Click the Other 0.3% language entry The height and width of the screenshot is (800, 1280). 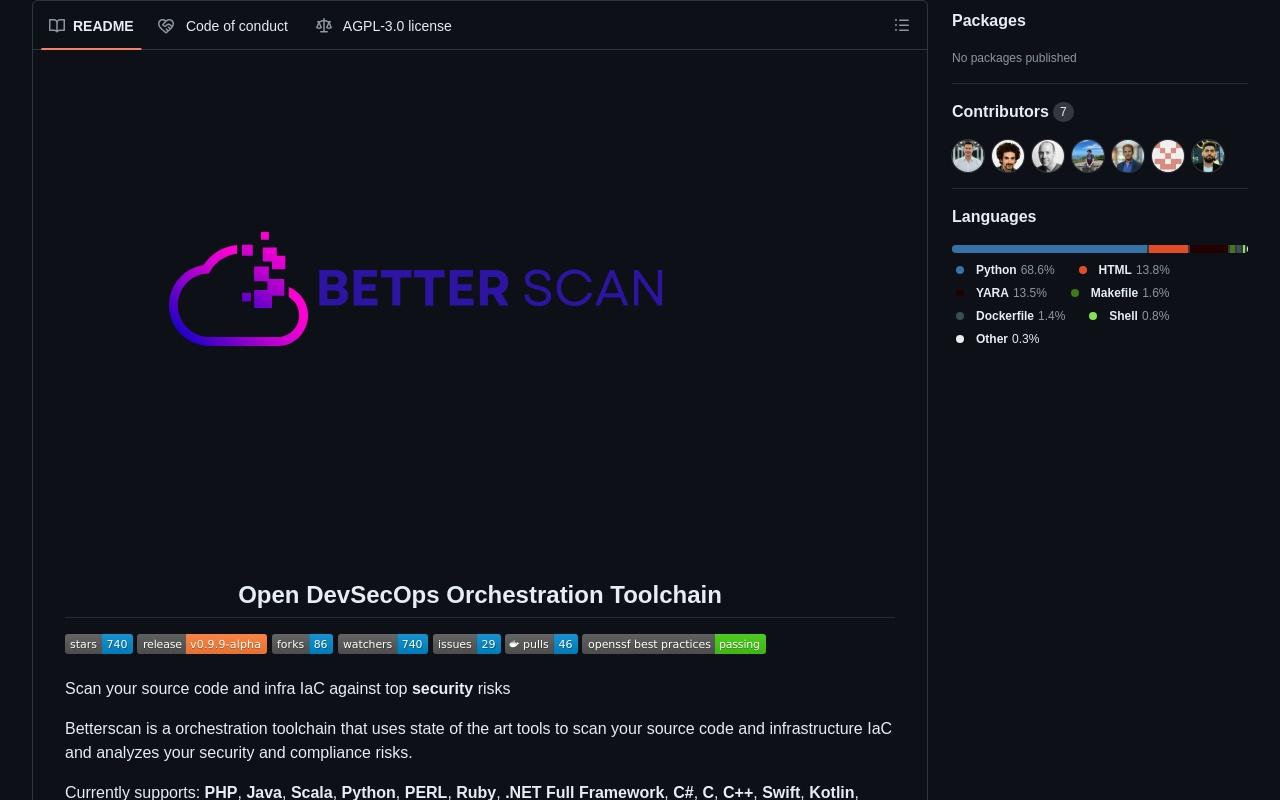[997, 339]
